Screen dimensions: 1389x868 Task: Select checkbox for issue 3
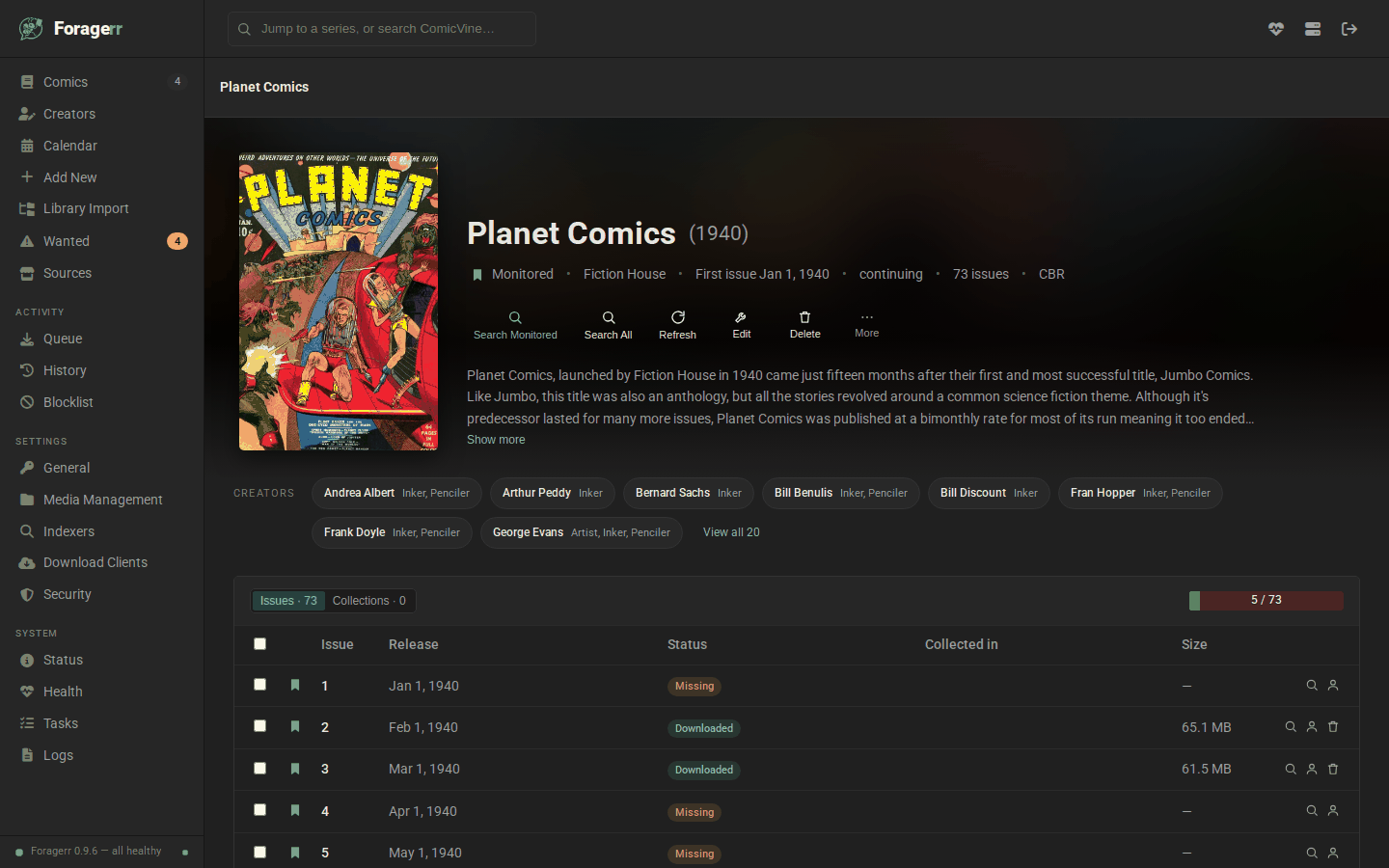(x=259, y=768)
